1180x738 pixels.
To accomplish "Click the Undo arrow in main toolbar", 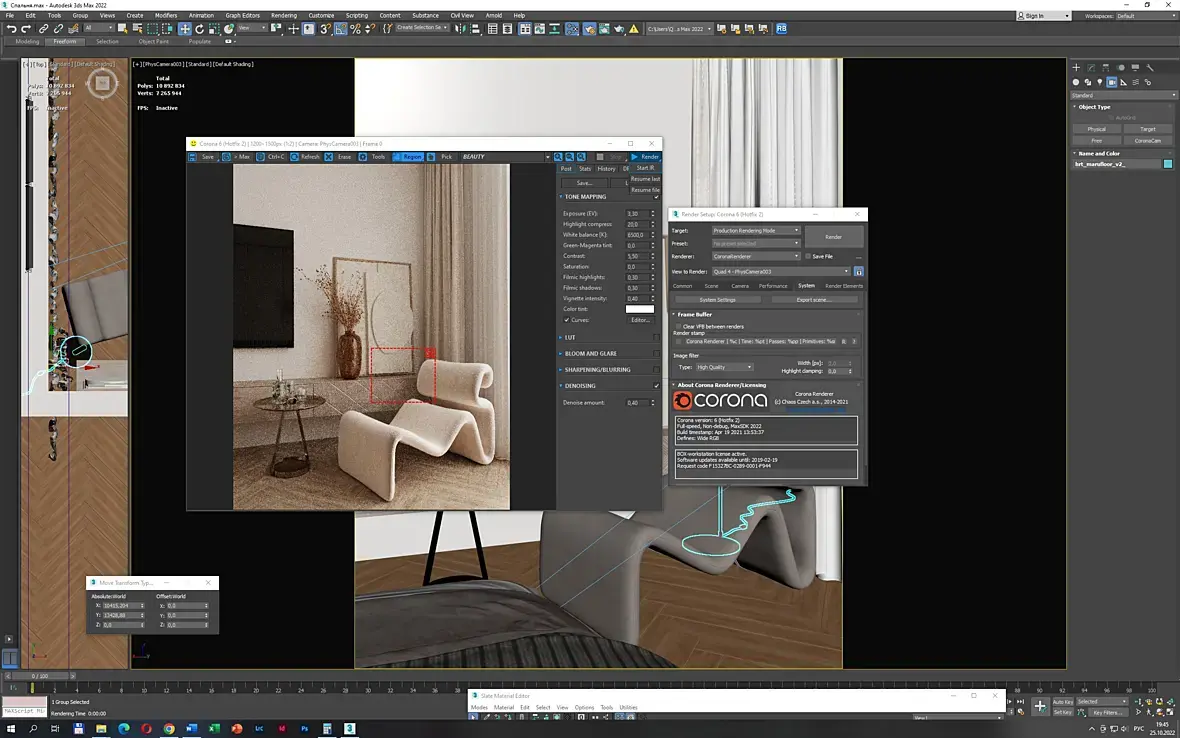I will 11,29.
